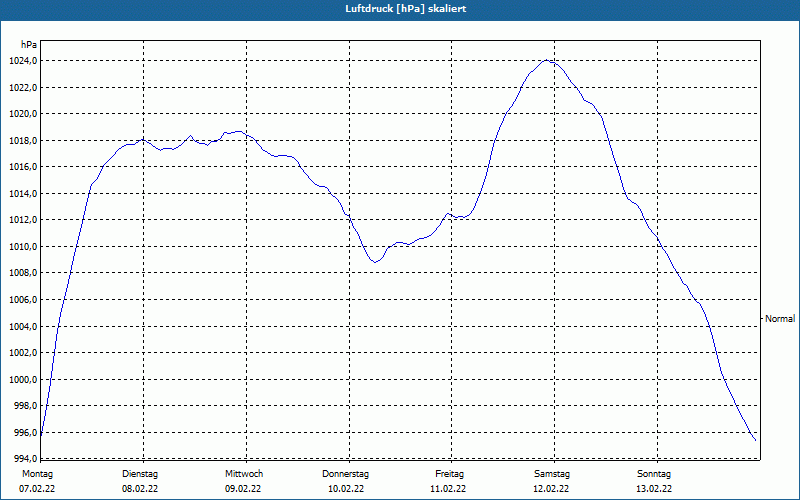
Task: Click the Dienstag day label
Action: [x=140, y=474]
